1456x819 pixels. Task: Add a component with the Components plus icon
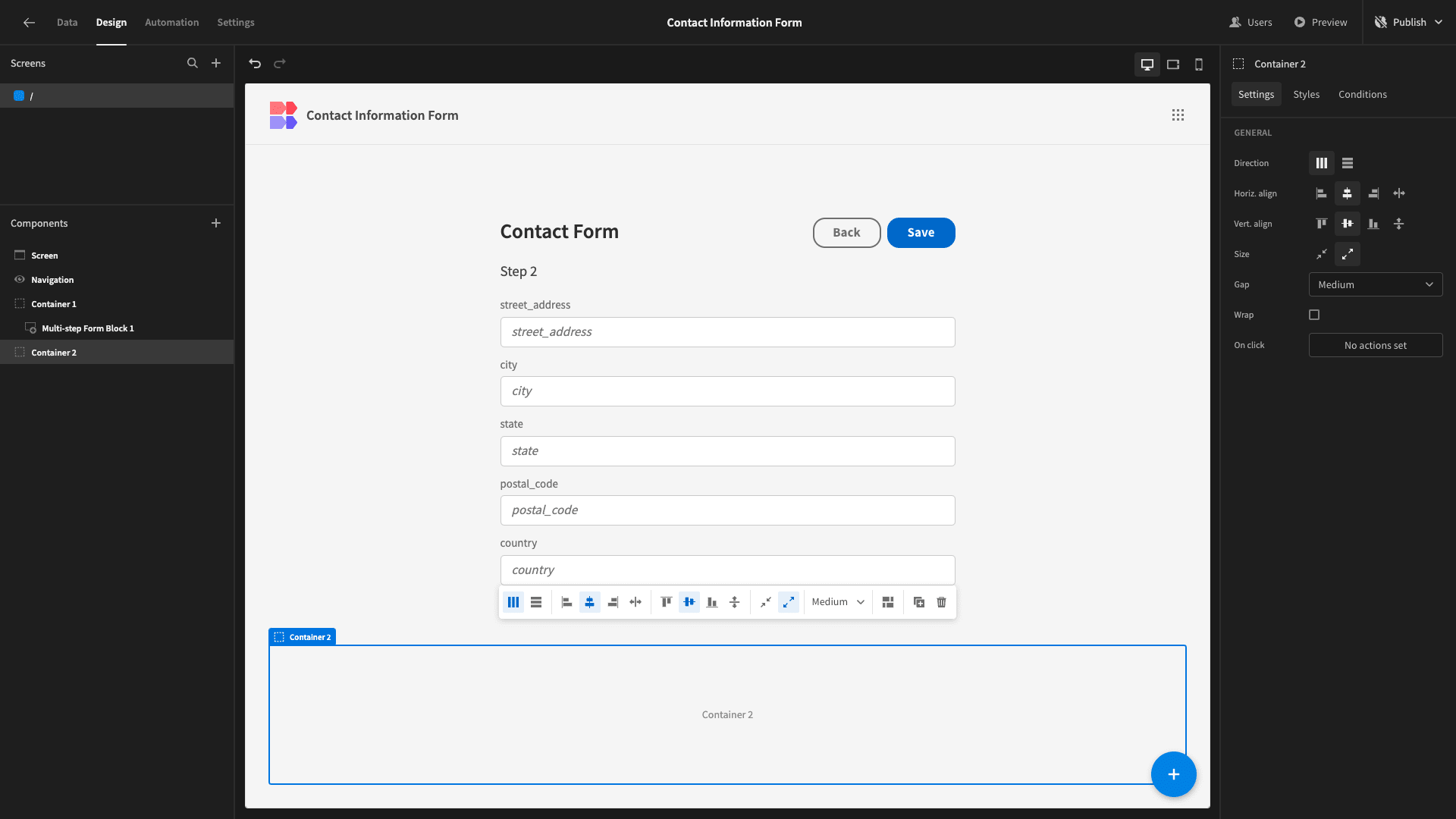coord(216,223)
